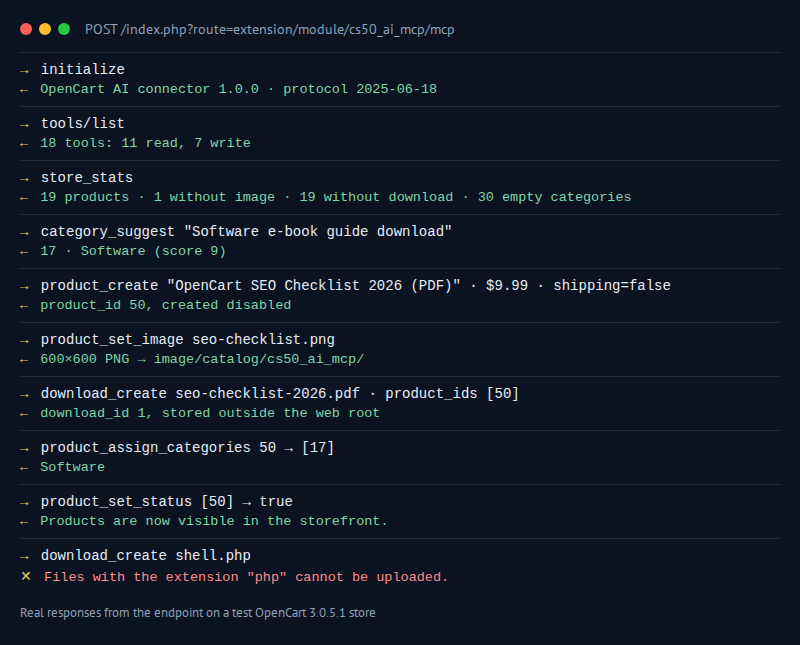The width and height of the screenshot is (800, 645).
Task: Click '17 · Software (score 9)' response
Action: pos(133,251)
